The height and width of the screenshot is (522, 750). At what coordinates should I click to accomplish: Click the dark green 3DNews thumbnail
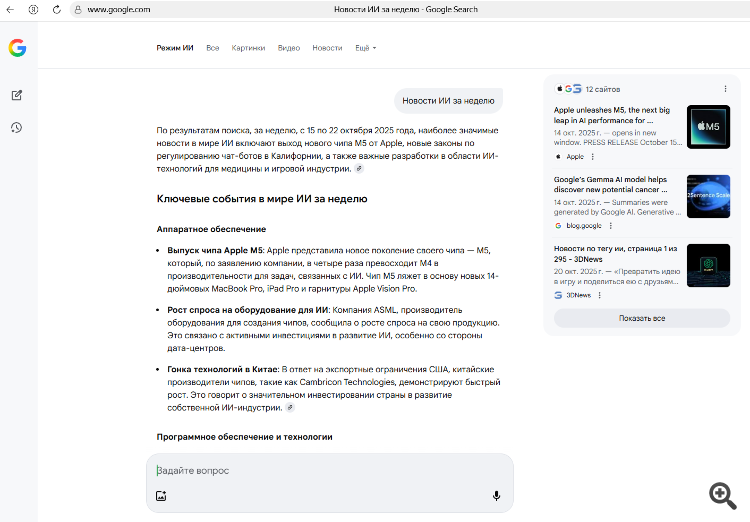point(708,266)
